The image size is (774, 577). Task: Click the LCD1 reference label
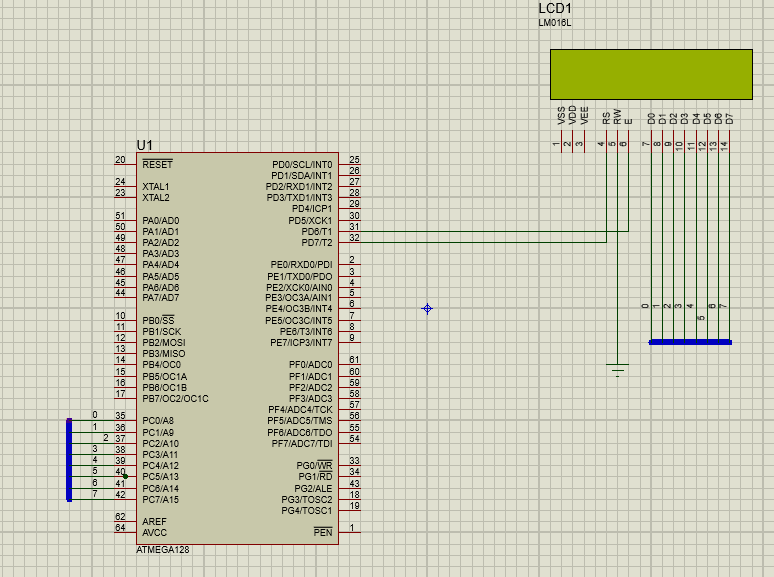pos(555,8)
